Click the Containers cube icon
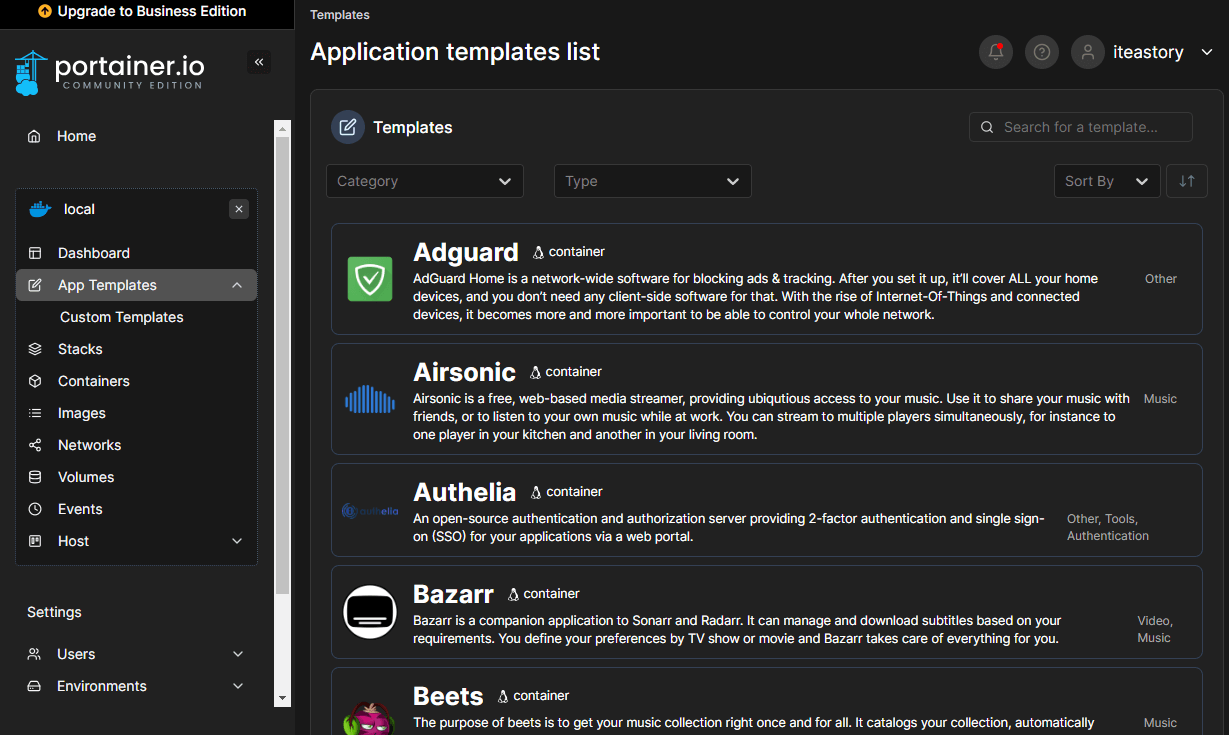The image size is (1229, 735). pyautogui.click(x=35, y=381)
